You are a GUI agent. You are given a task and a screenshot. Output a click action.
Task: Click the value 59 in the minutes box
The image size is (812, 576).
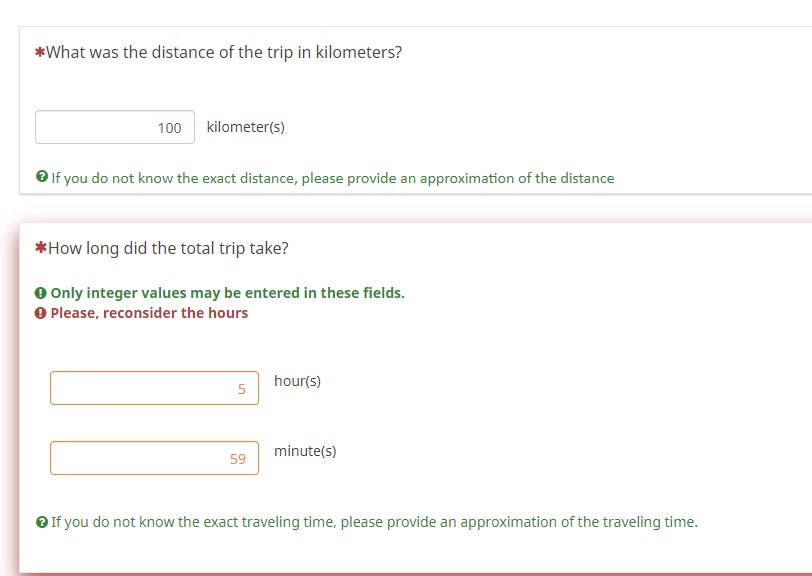point(237,459)
